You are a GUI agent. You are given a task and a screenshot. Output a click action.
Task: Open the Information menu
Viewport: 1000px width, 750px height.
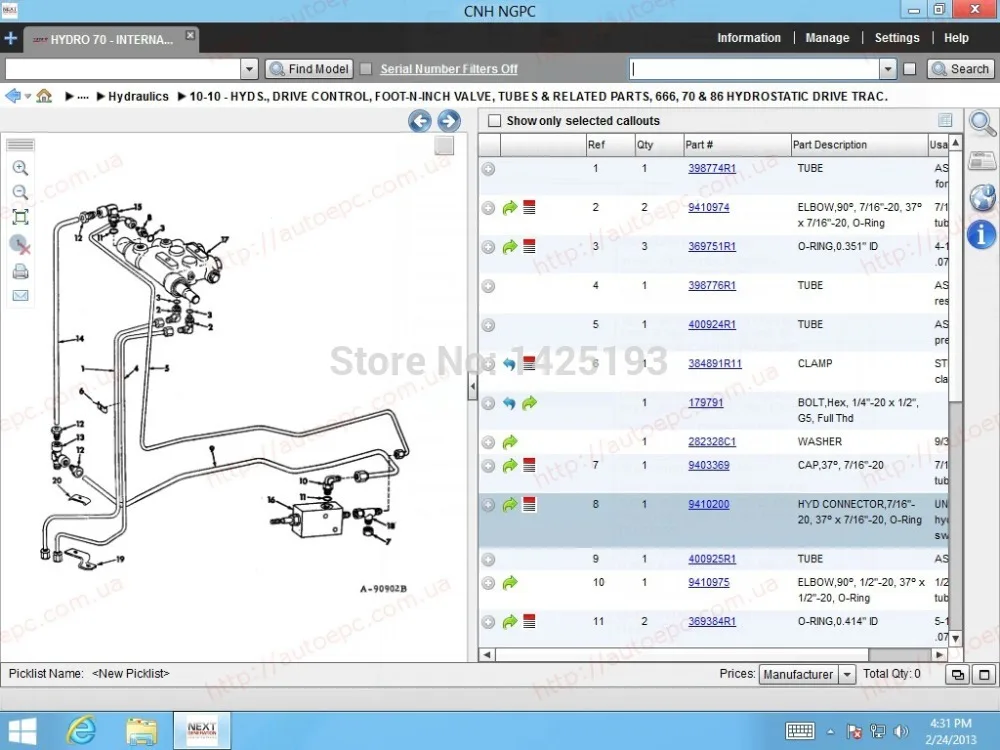tap(749, 38)
